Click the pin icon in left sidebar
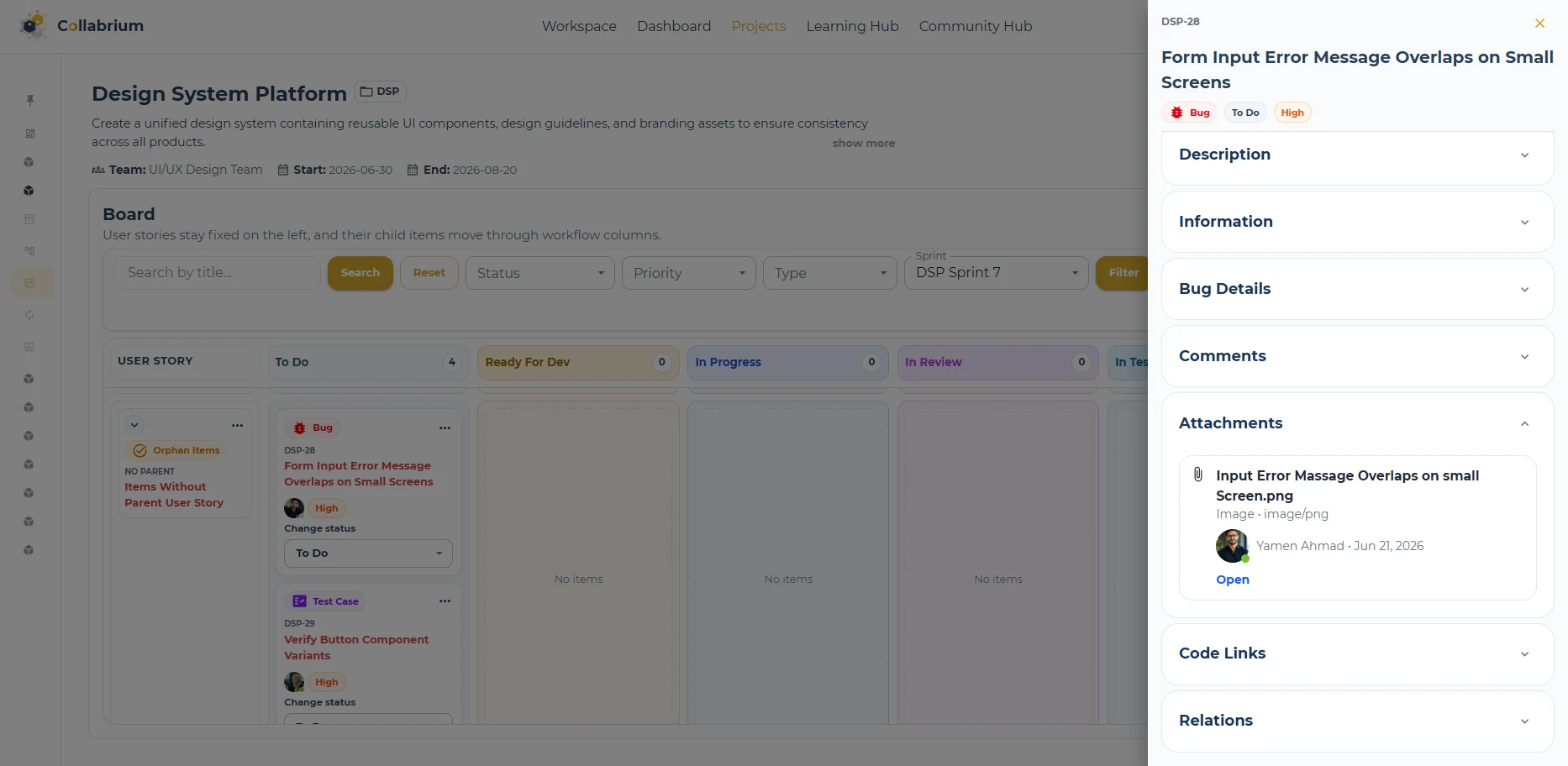Screen dimensions: 1568x766 click(x=30, y=100)
